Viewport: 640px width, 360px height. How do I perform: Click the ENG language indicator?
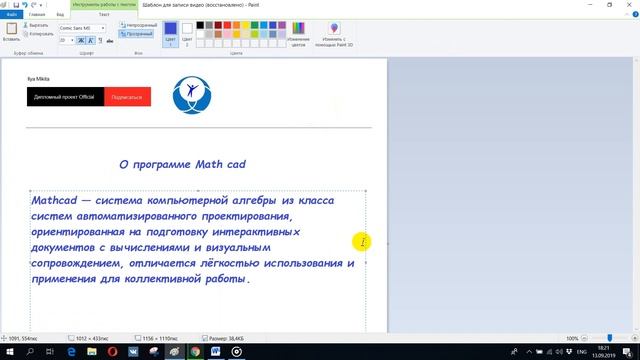[x=582, y=351]
